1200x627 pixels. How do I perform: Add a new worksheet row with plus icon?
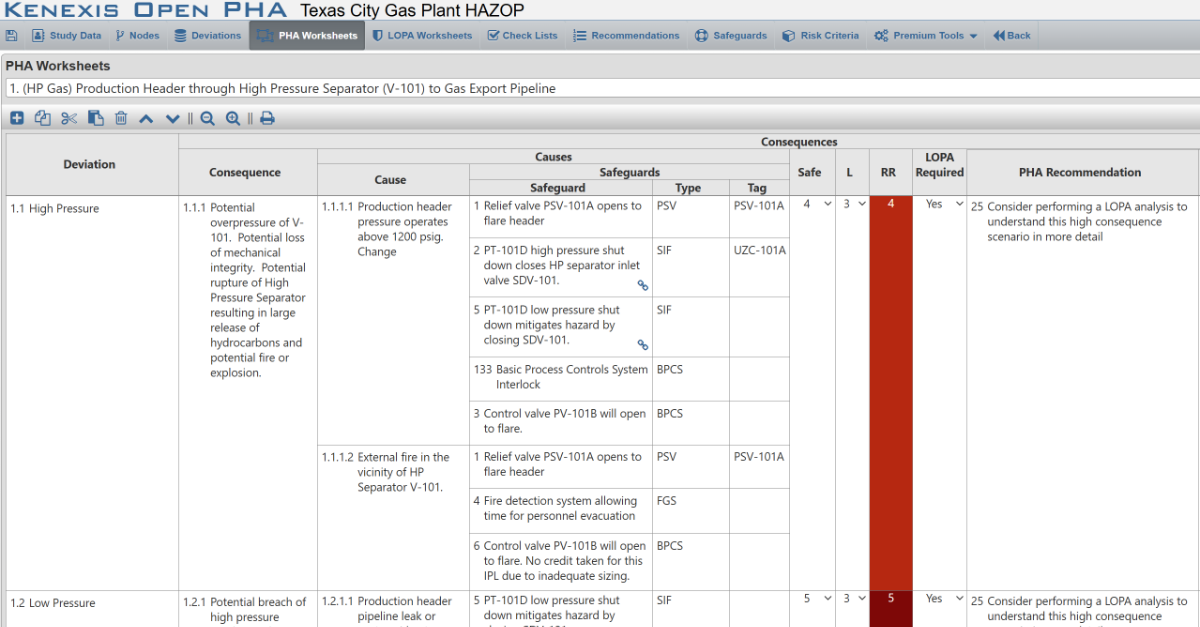click(17, 118)
